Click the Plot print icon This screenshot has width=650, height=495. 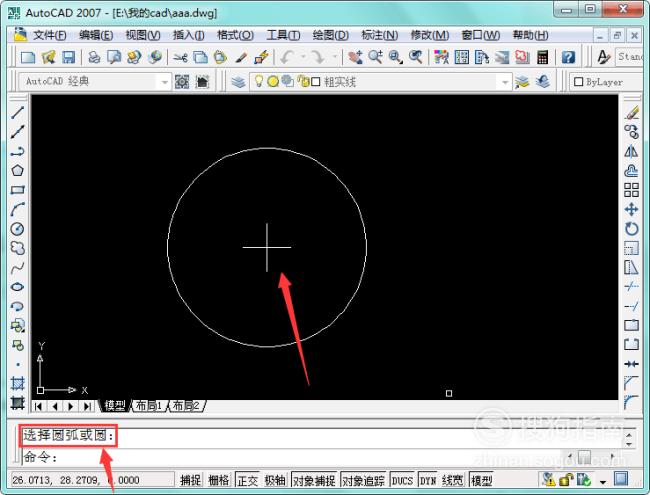coord(94,57)
